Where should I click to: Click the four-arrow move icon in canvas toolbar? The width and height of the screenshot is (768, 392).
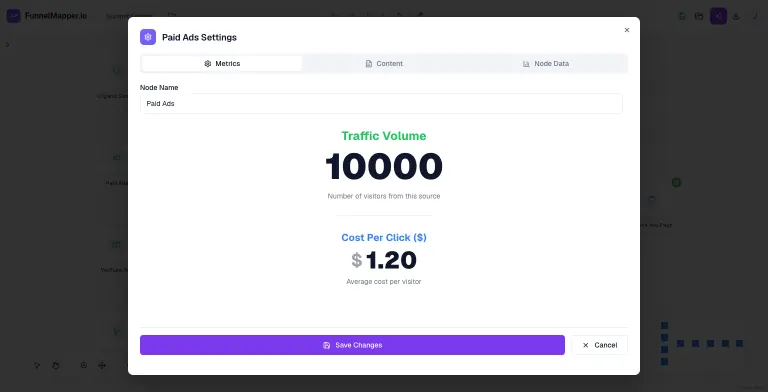click(102, 365)
